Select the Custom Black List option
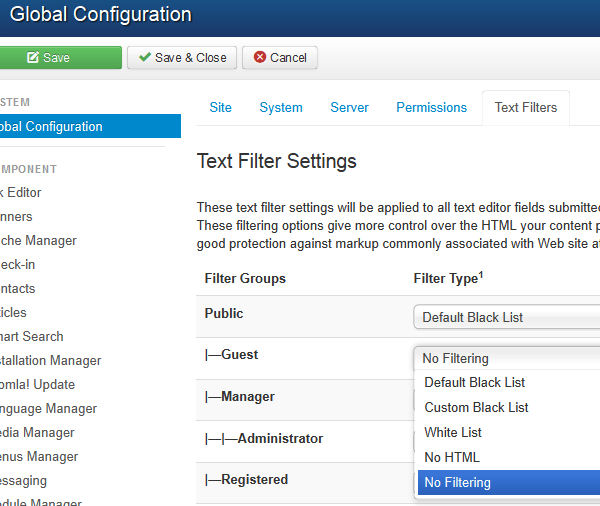Viewport: 600px width, 506px height. pos(476,407)
